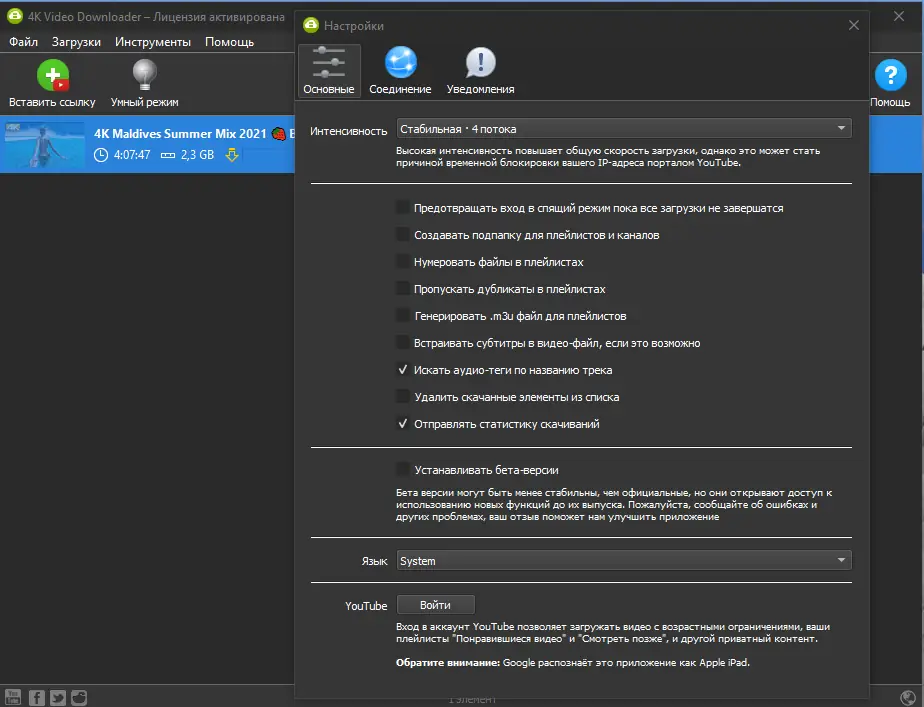Uncheck Искать аудио-теги по названию трека
The width and height of the screenshot is (924, 707).
(402, 369)
